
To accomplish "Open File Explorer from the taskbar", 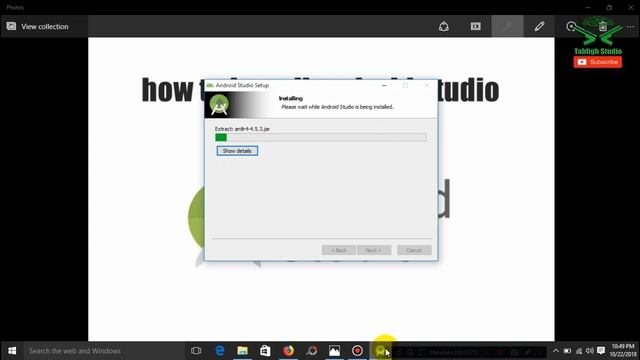I will point(242,351).
